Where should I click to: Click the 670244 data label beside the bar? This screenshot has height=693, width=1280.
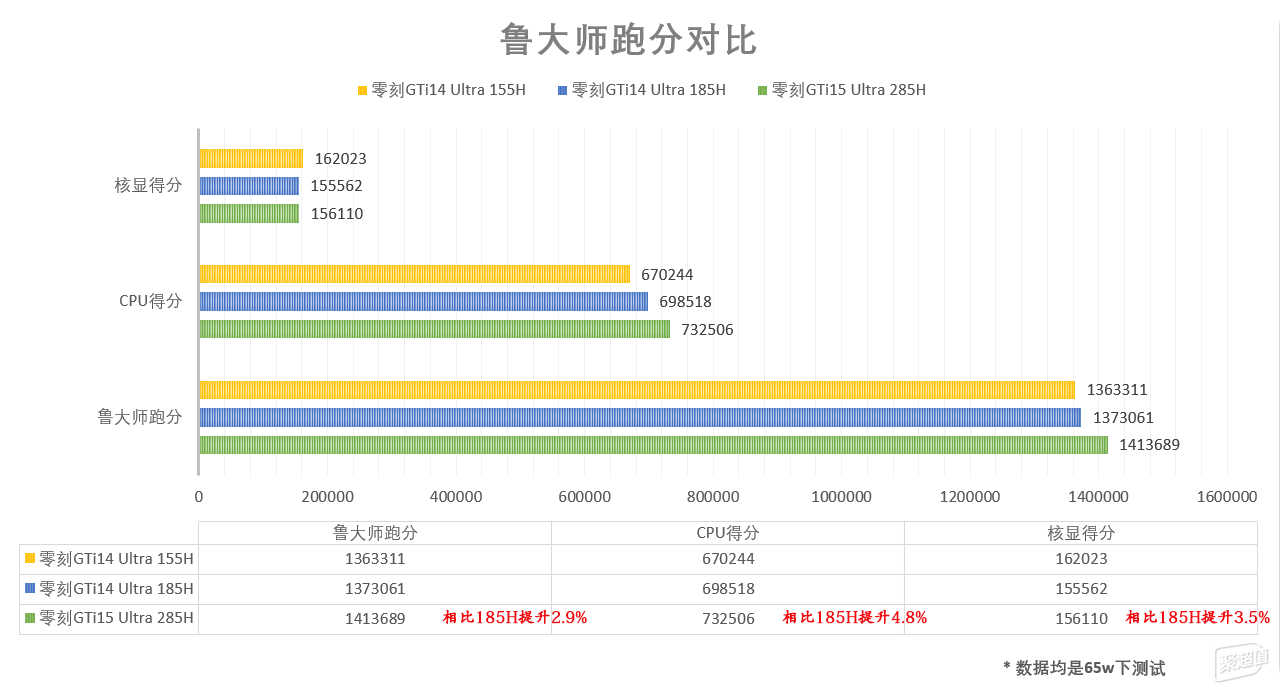[x=667, y=274]
